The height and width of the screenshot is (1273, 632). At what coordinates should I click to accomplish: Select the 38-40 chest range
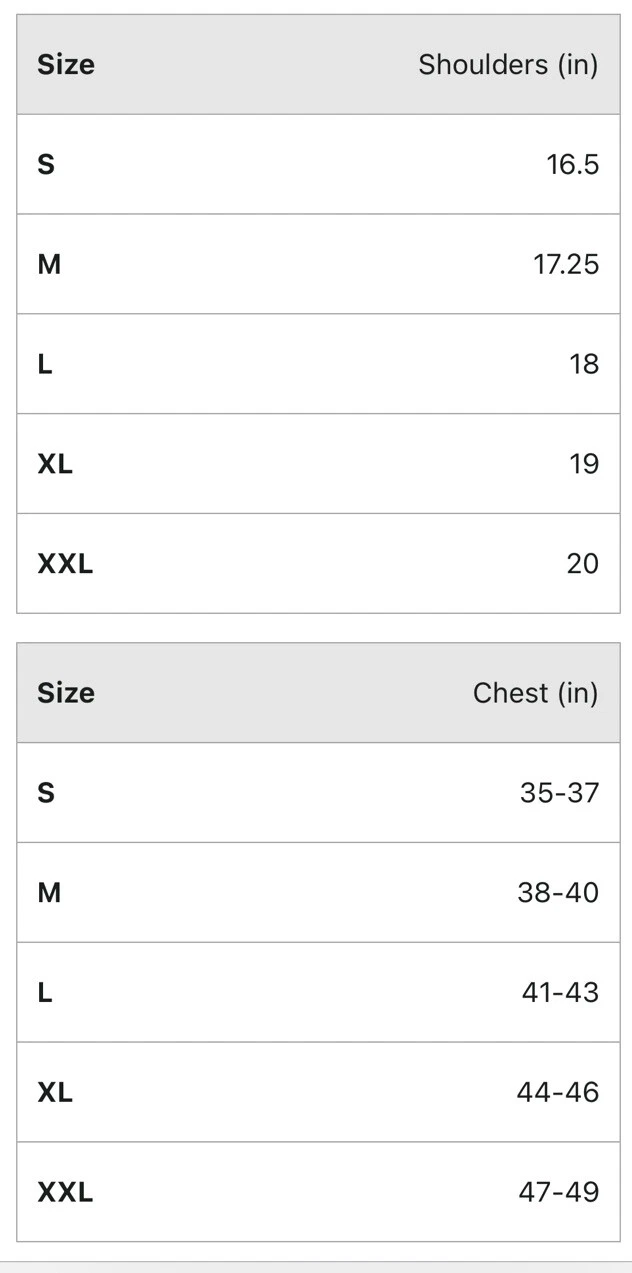558,892
